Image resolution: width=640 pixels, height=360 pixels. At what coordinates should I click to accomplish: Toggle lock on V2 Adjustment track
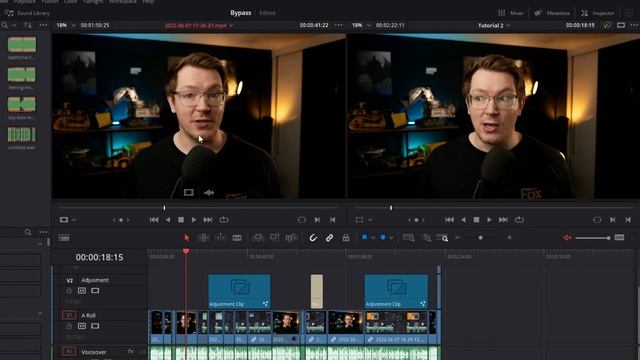[x=69, y=291]
